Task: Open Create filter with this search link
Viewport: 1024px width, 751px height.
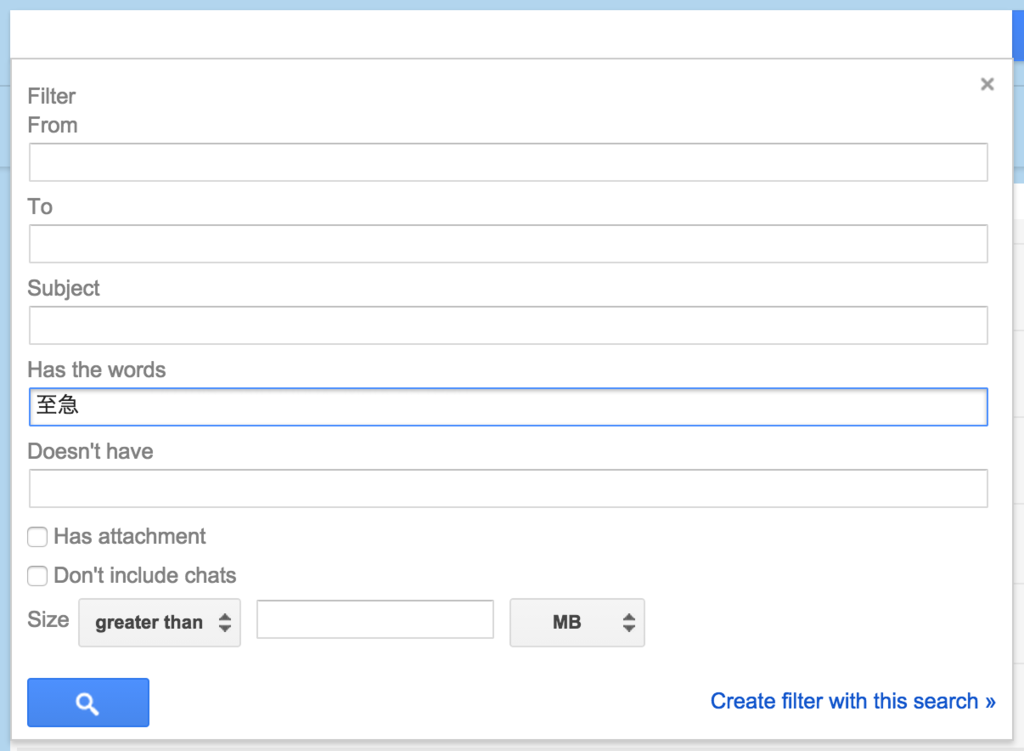Action: (852, 701)
